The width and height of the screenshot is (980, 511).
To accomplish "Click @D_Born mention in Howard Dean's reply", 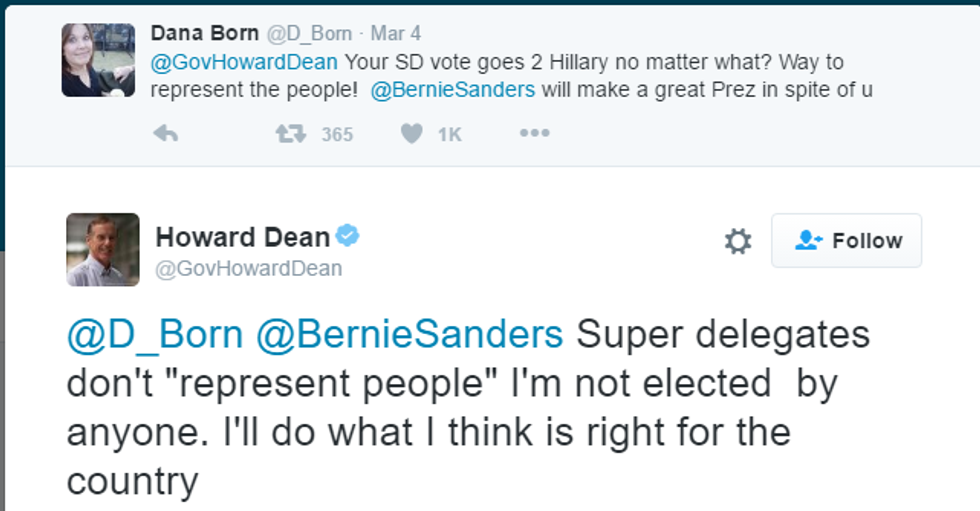I will click(155, 334).
